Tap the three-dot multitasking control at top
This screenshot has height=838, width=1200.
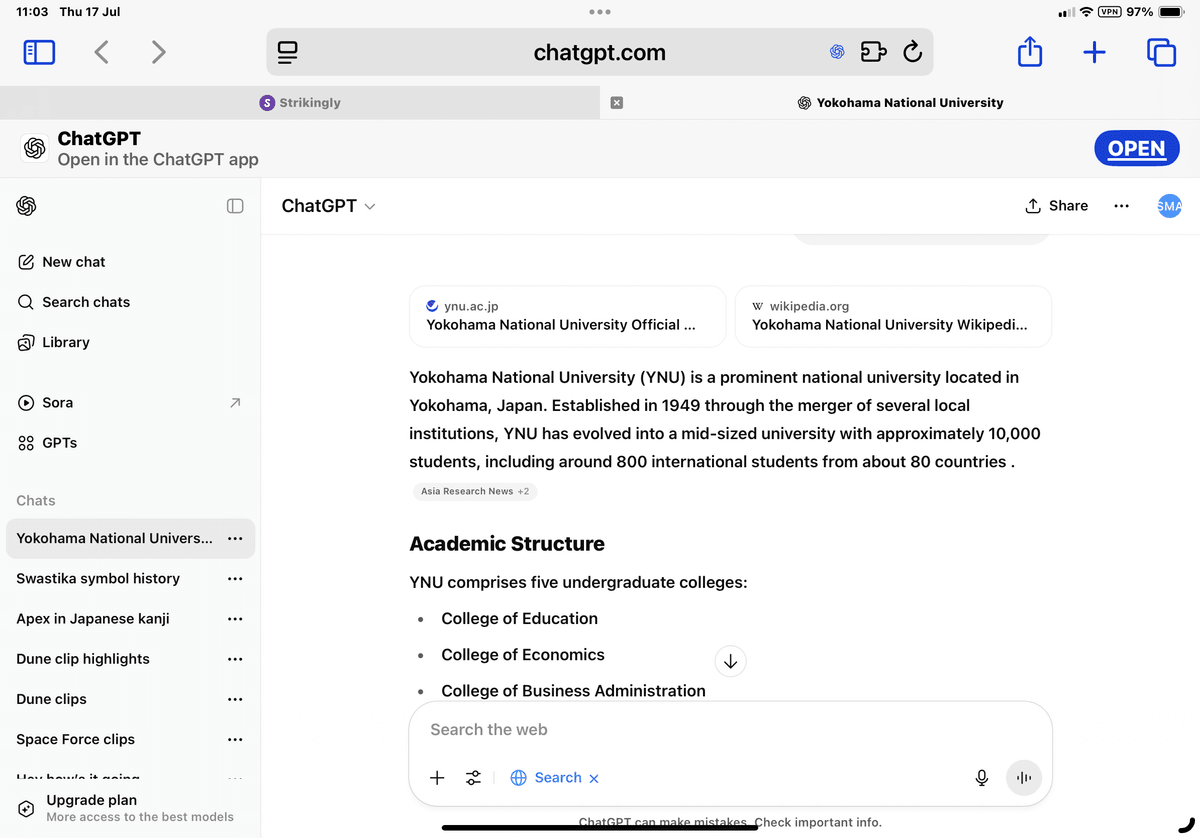click(600, 12)
